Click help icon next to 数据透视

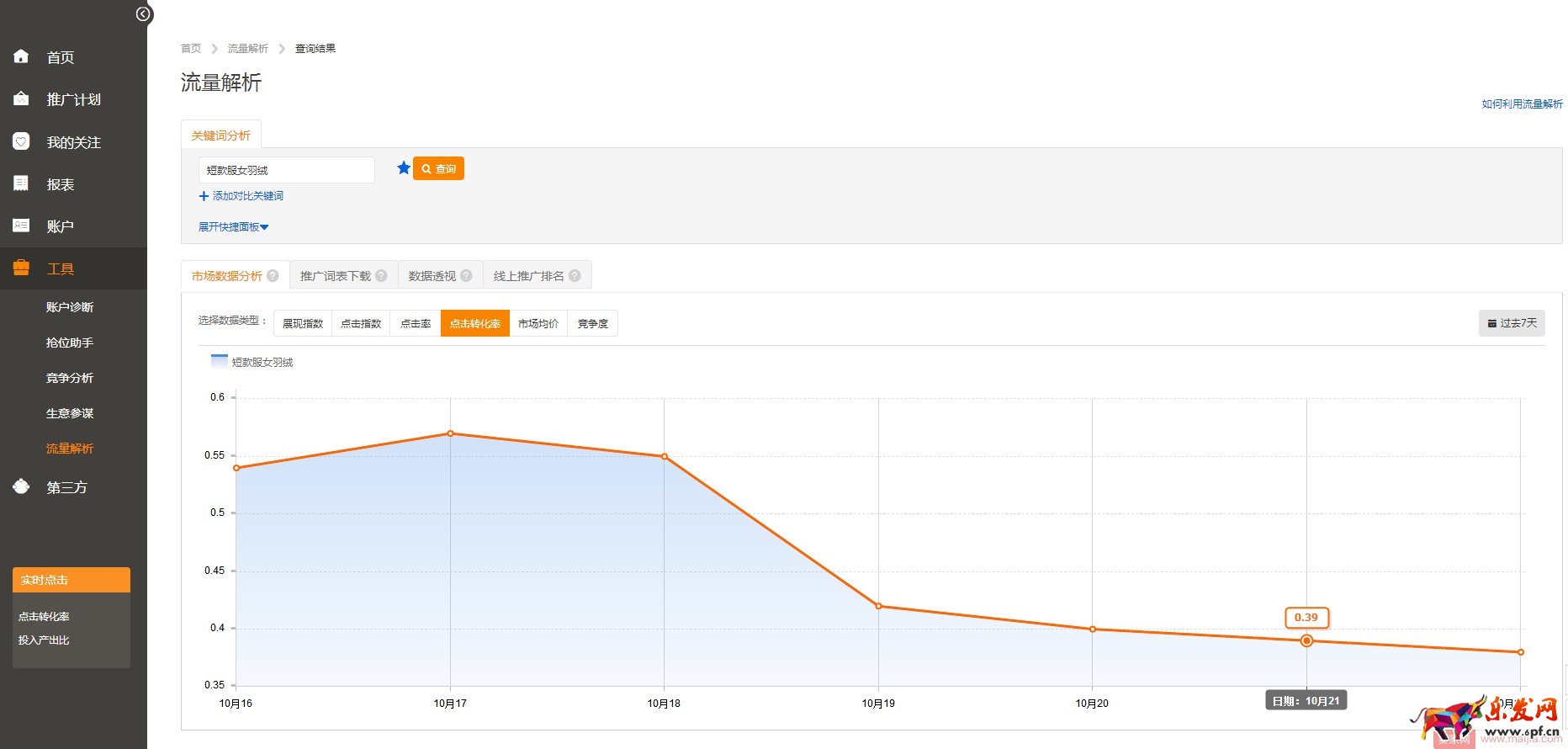point(466,276)
